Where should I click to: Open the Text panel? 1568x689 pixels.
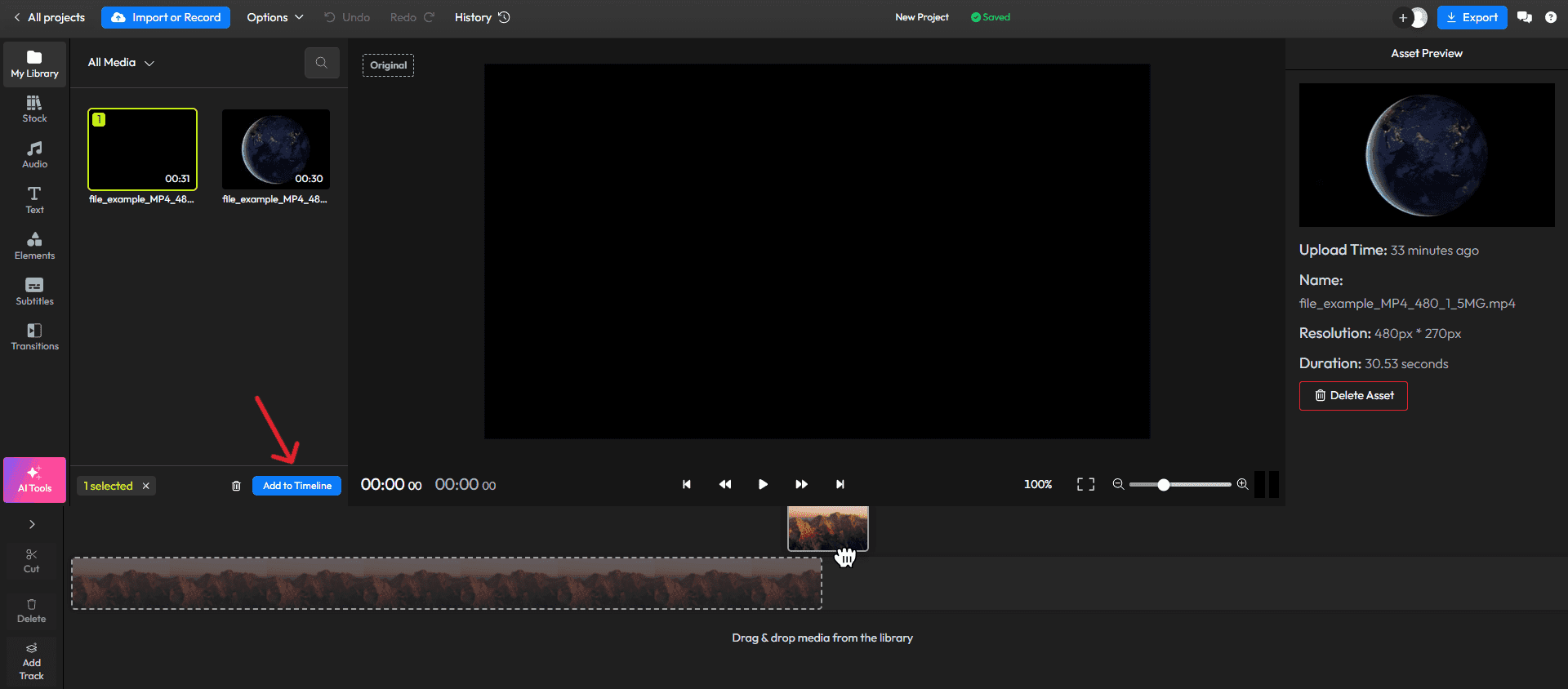(34, 201)
